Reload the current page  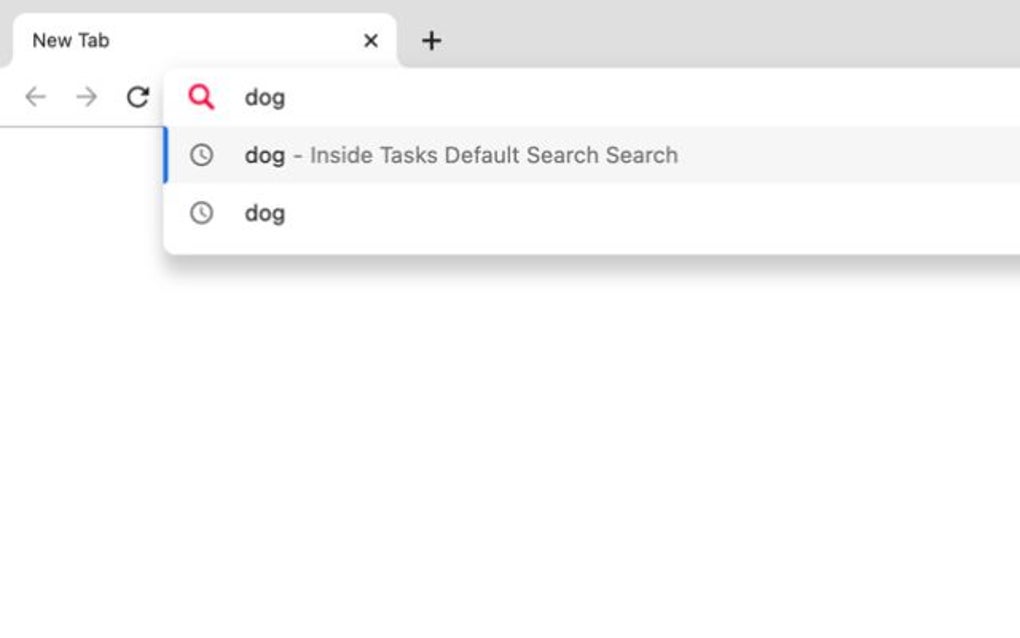(x=139, y=97)
